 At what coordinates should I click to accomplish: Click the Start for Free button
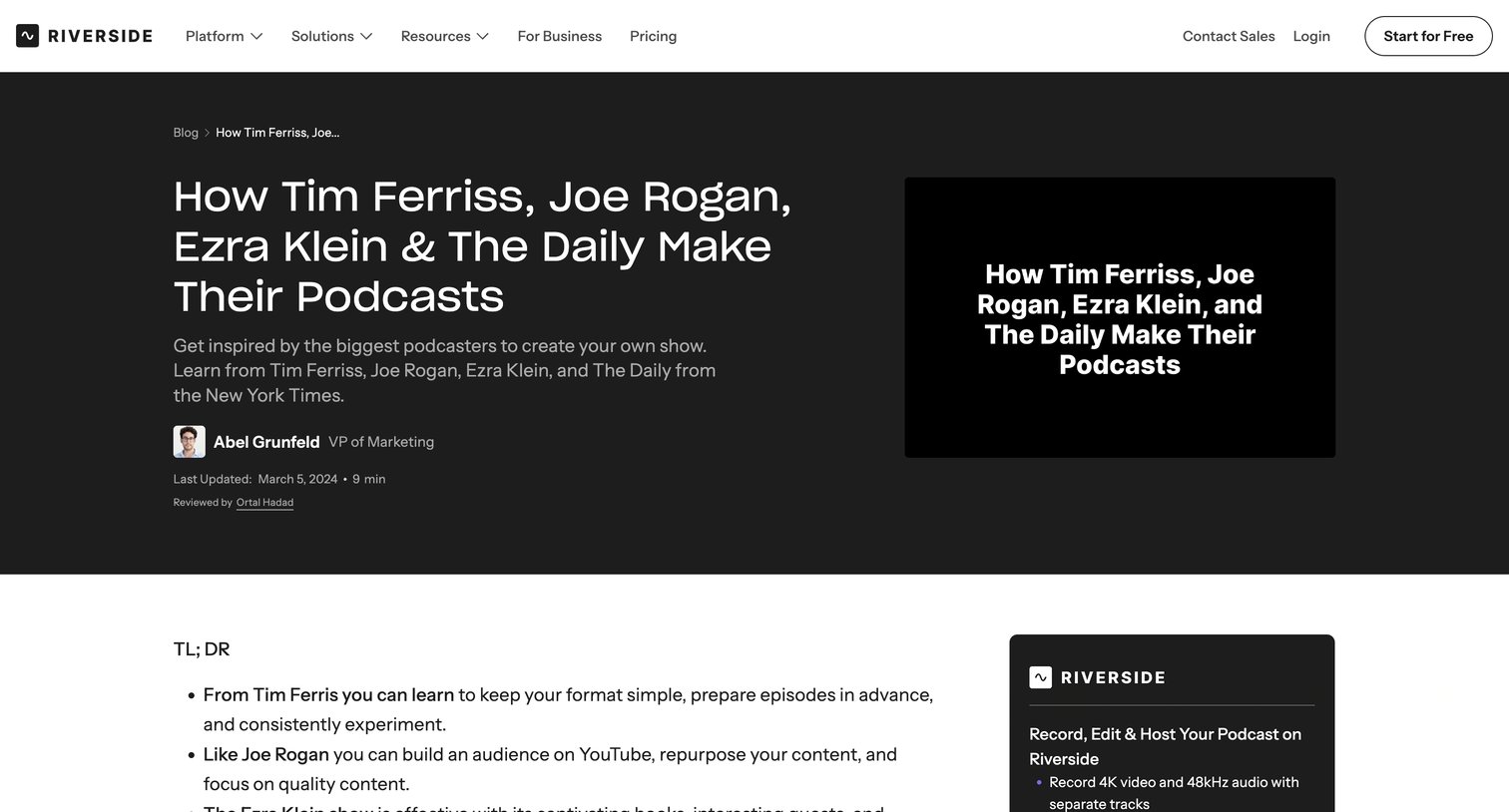[1428, 36]
